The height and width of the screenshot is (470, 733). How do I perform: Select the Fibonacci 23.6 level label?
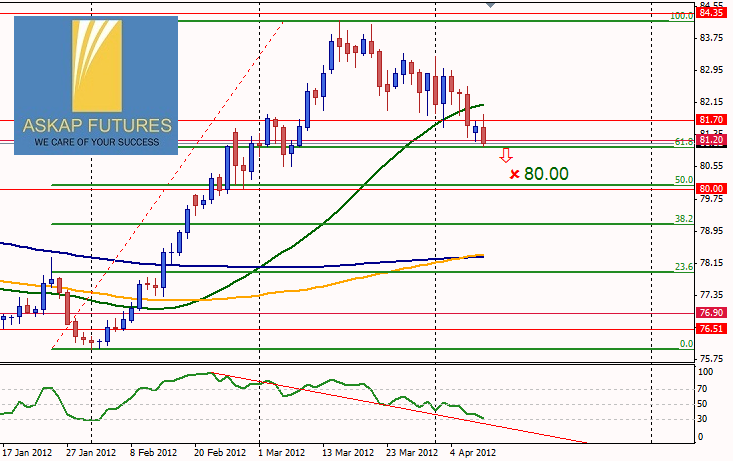(x=684, y=266)
